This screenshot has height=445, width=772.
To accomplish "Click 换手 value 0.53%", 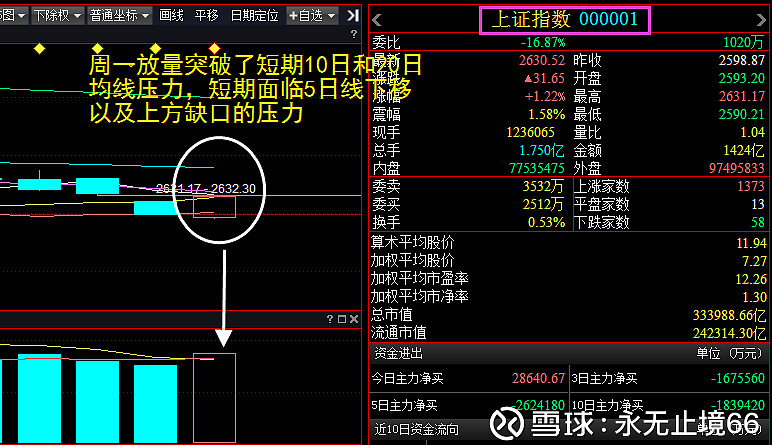I will [x=547, y=222].
